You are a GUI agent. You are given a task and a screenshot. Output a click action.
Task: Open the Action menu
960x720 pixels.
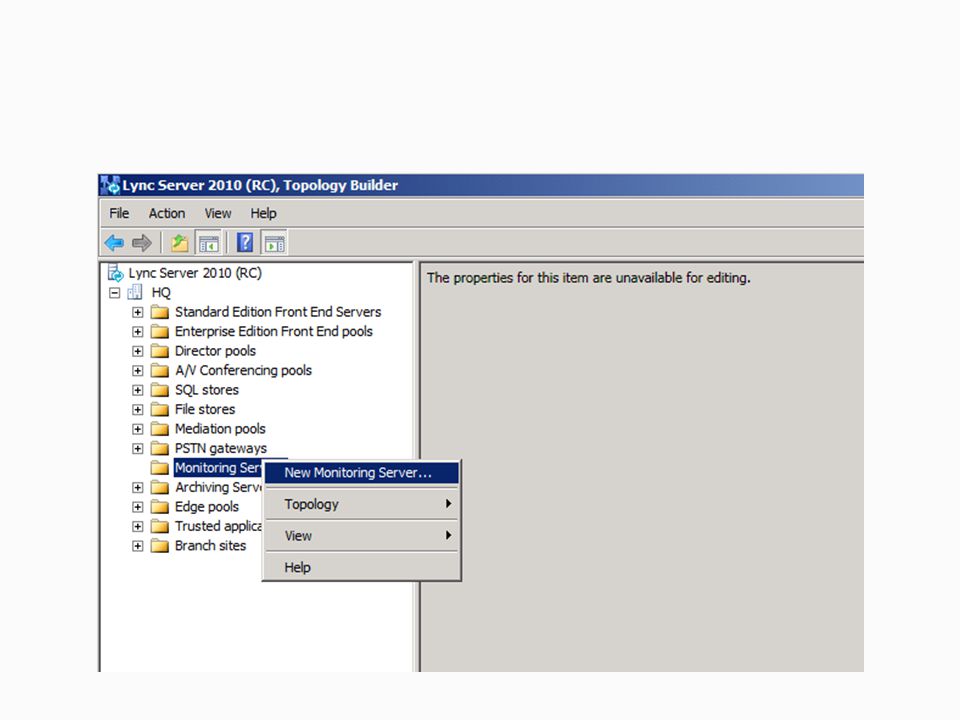click(167, 213)
